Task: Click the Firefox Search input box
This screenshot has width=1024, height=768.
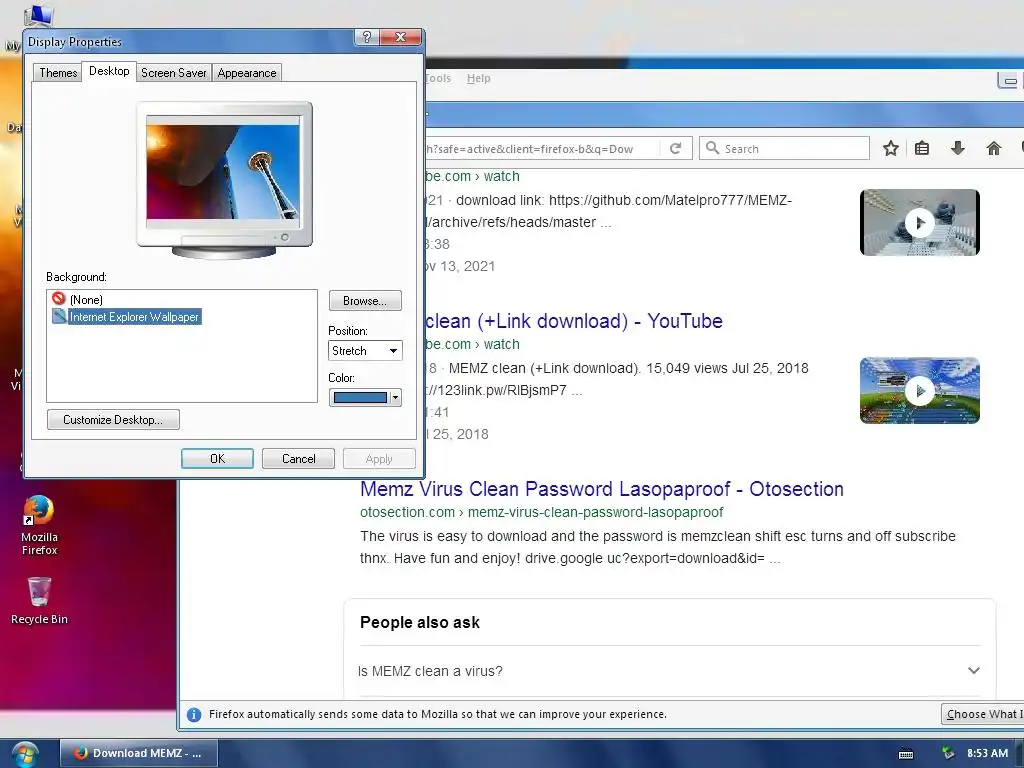Action: click(784, 148)
